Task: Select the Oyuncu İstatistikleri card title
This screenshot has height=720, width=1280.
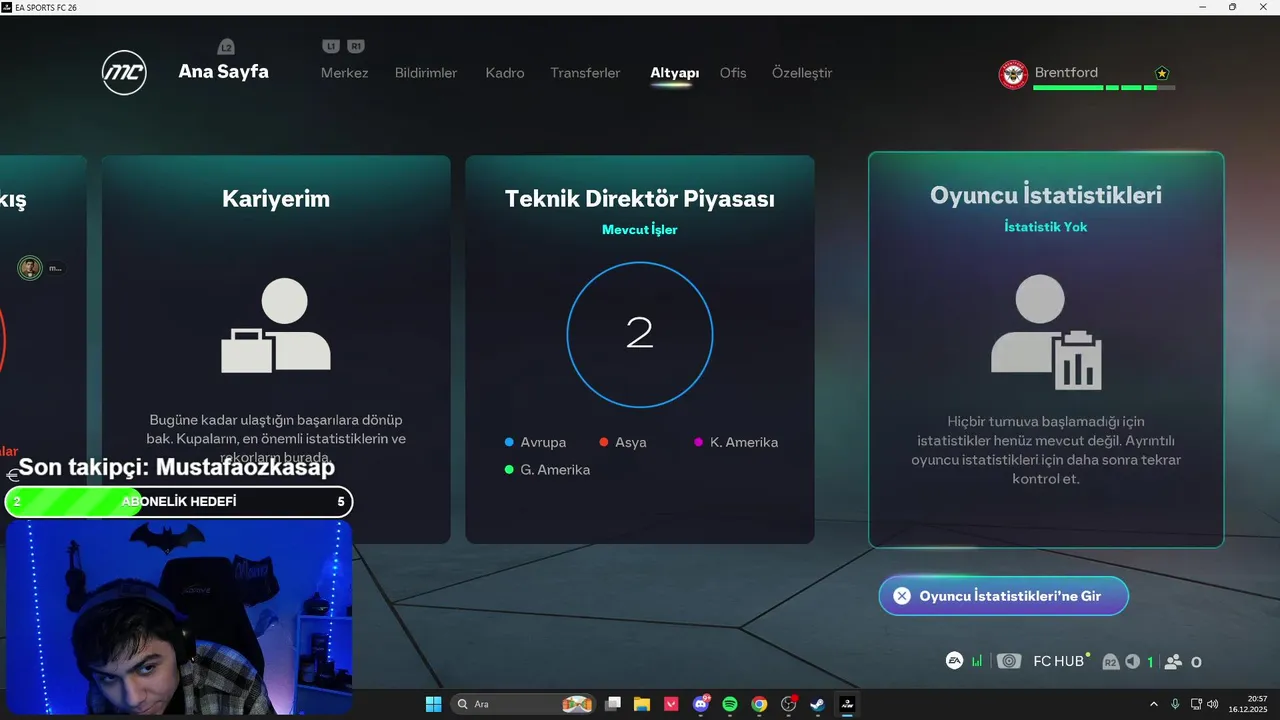Action: pos(1046,195)
